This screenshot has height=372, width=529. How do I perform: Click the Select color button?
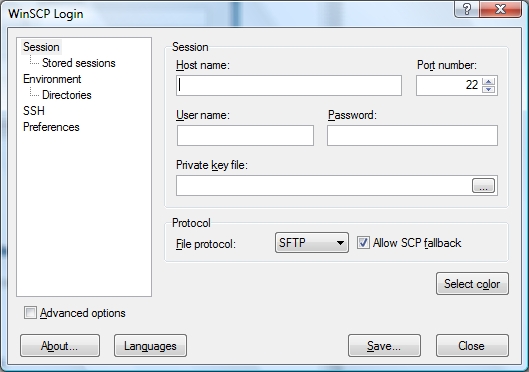pyautogui.click(x=472, y=284)
